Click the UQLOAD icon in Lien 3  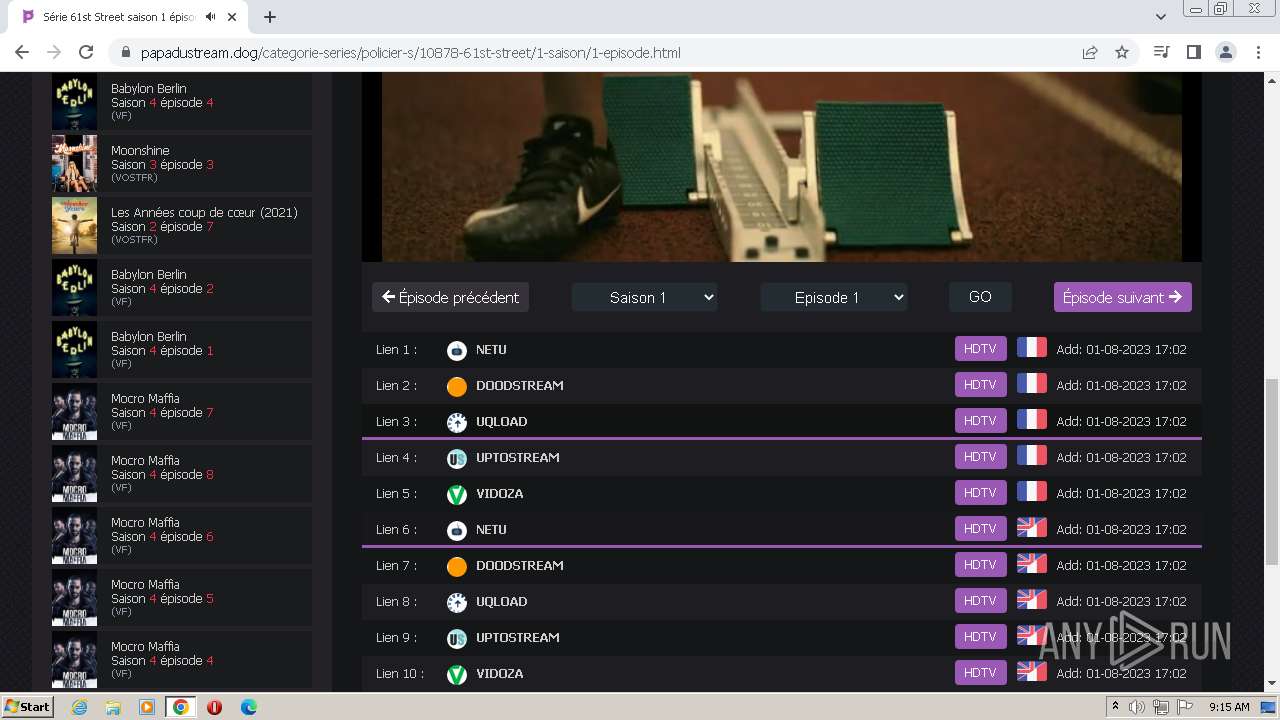[457, 422]
